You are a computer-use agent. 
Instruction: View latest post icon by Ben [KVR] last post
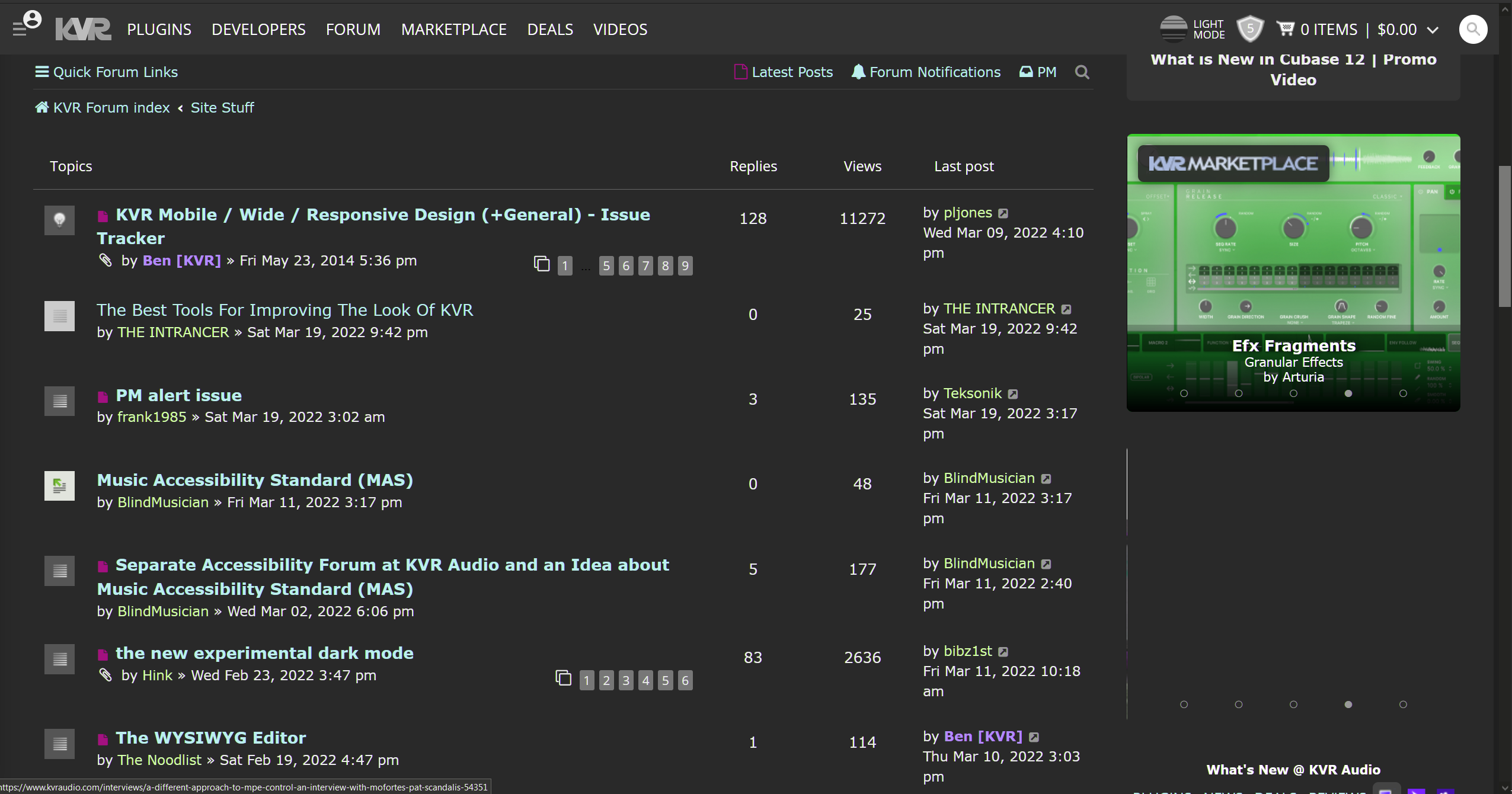point(1034,737)
